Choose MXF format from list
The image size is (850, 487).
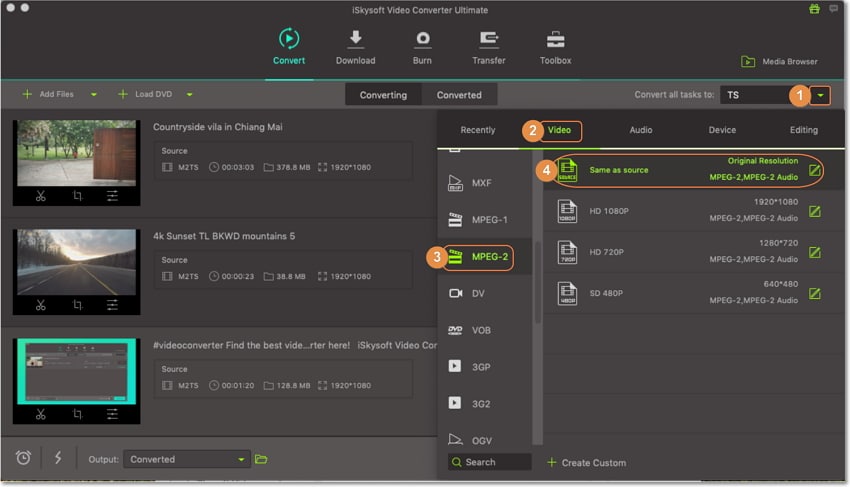[x=482, y=183]
